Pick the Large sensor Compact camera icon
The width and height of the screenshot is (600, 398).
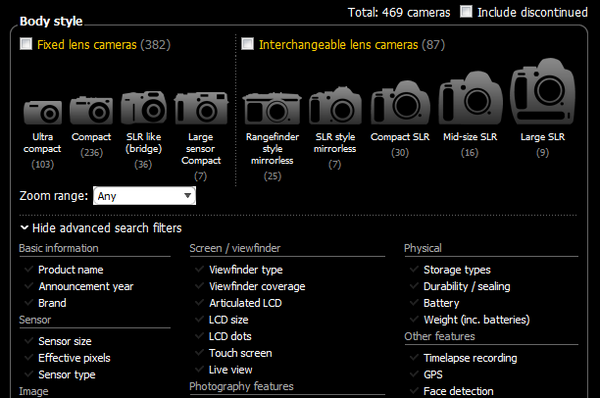pos(201,108)
